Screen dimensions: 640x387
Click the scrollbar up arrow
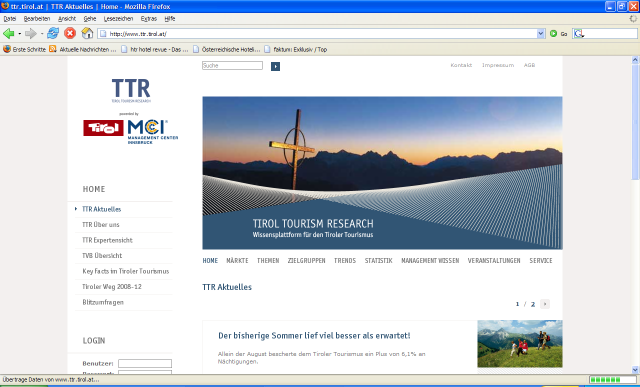(635, 60)
